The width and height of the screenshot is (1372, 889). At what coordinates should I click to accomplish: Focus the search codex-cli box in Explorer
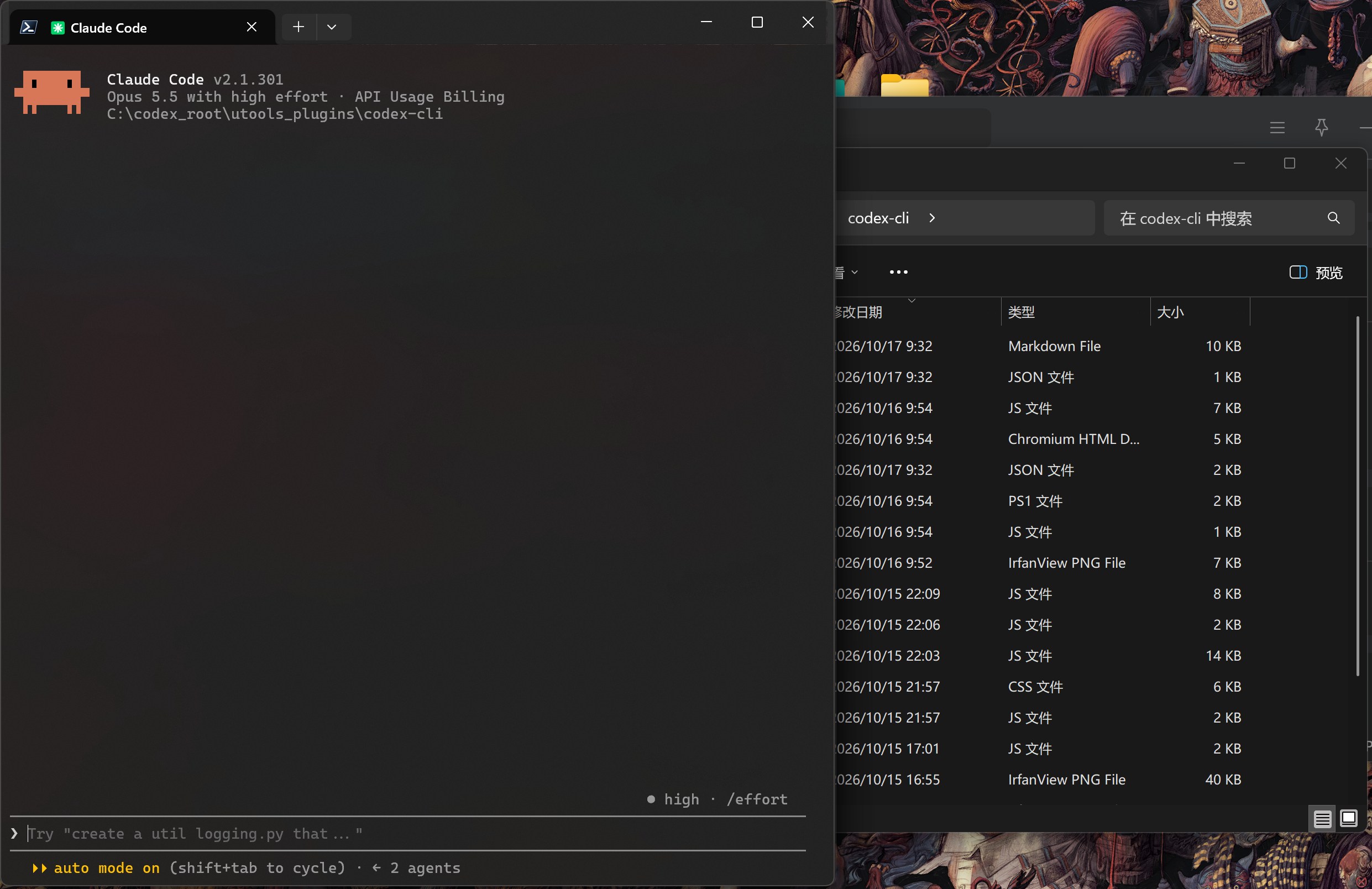tap(1229, 218)
